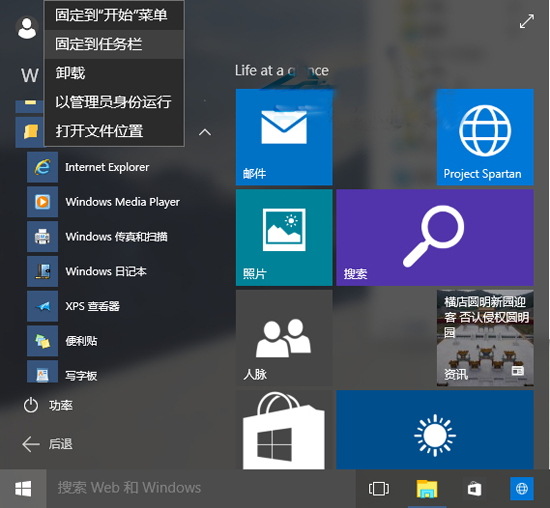Viewport: 550px width, 508px height.
Task: Open the 邮件 mail tile
Action: [284, 137]
